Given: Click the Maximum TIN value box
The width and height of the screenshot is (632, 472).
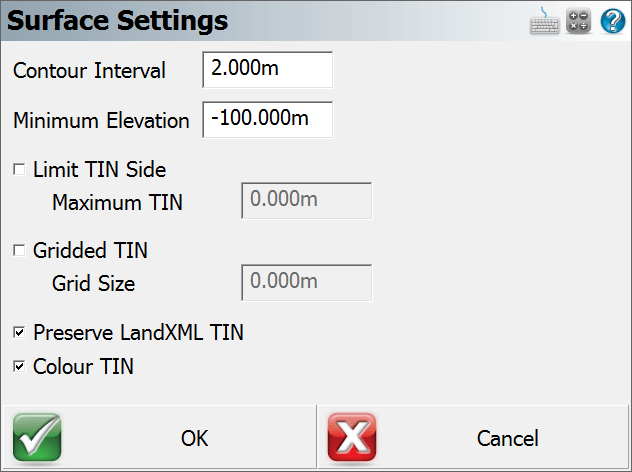Looking at the screenshot, I should (307, 200).
